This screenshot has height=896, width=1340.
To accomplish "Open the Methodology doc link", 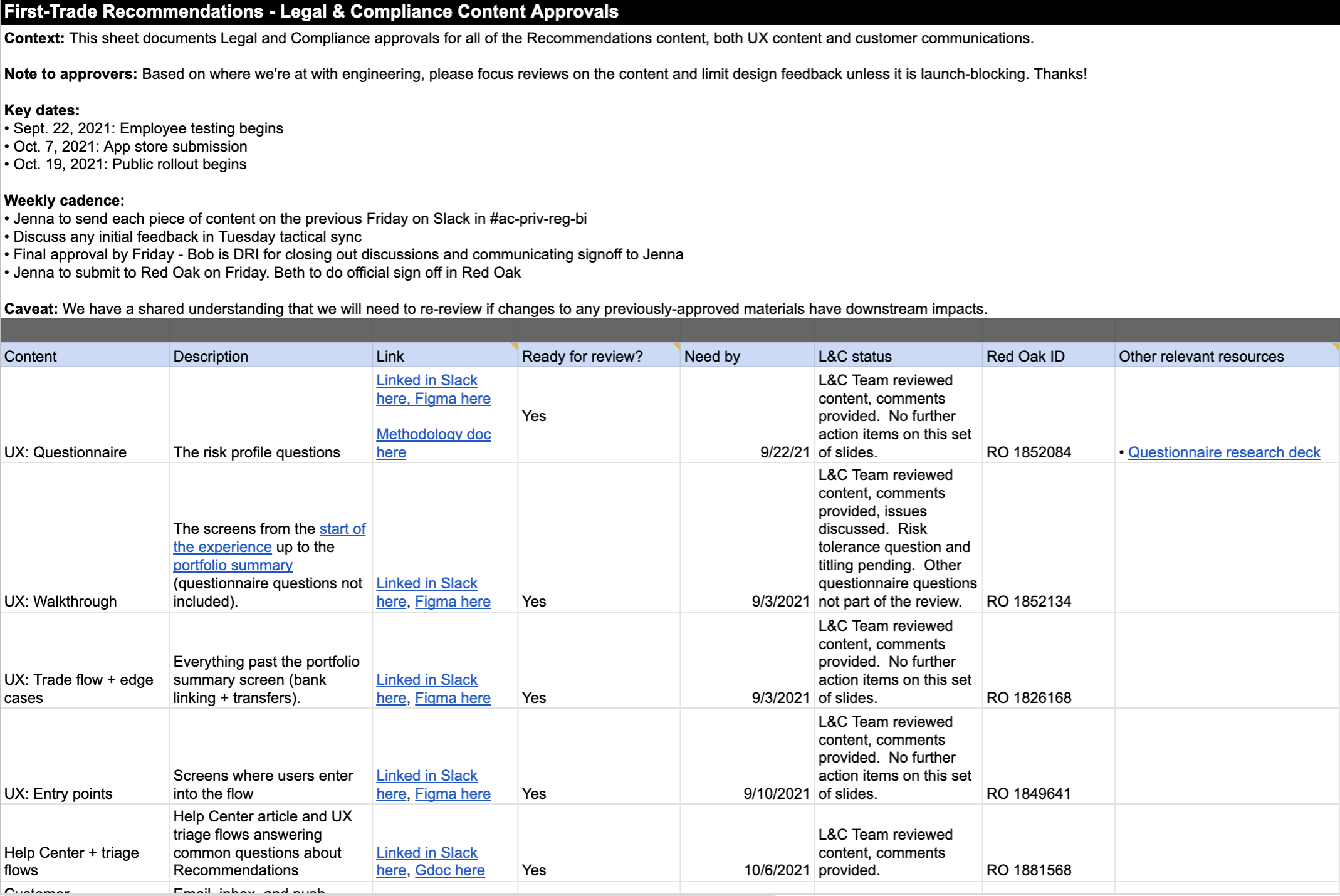I will click(433, 434).
